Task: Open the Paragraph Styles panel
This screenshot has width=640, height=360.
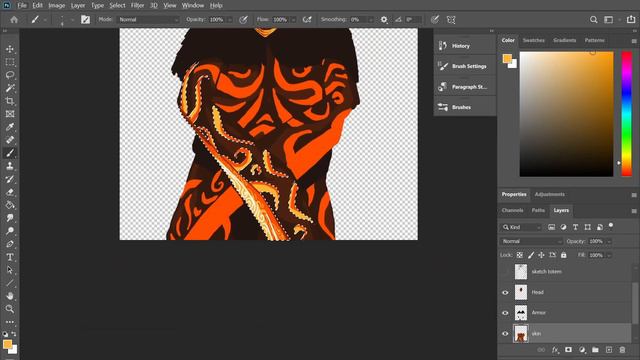Action: click(x=464, y=87)
